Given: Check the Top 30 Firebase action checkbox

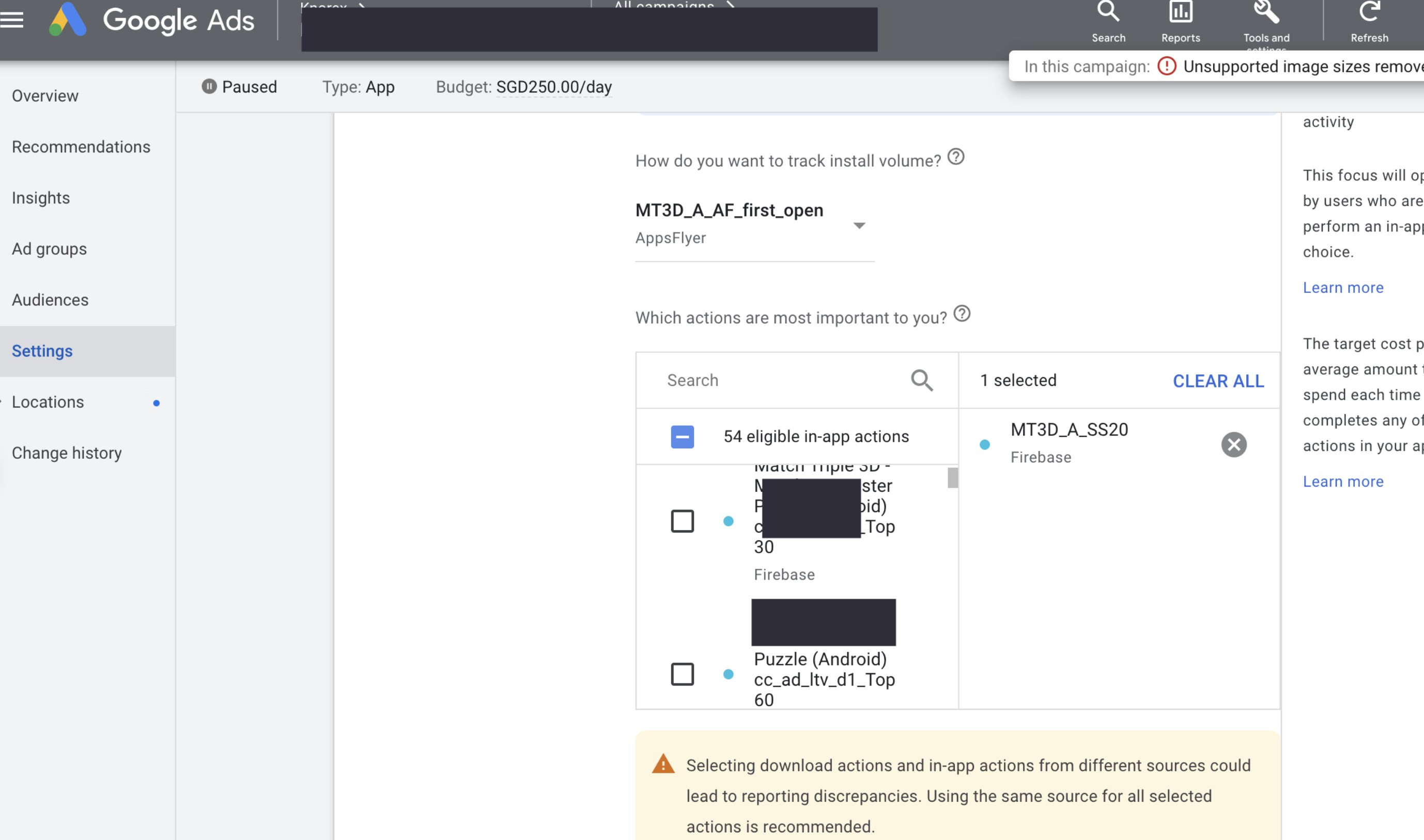Looking at the screenshot, I should (682, 521).
